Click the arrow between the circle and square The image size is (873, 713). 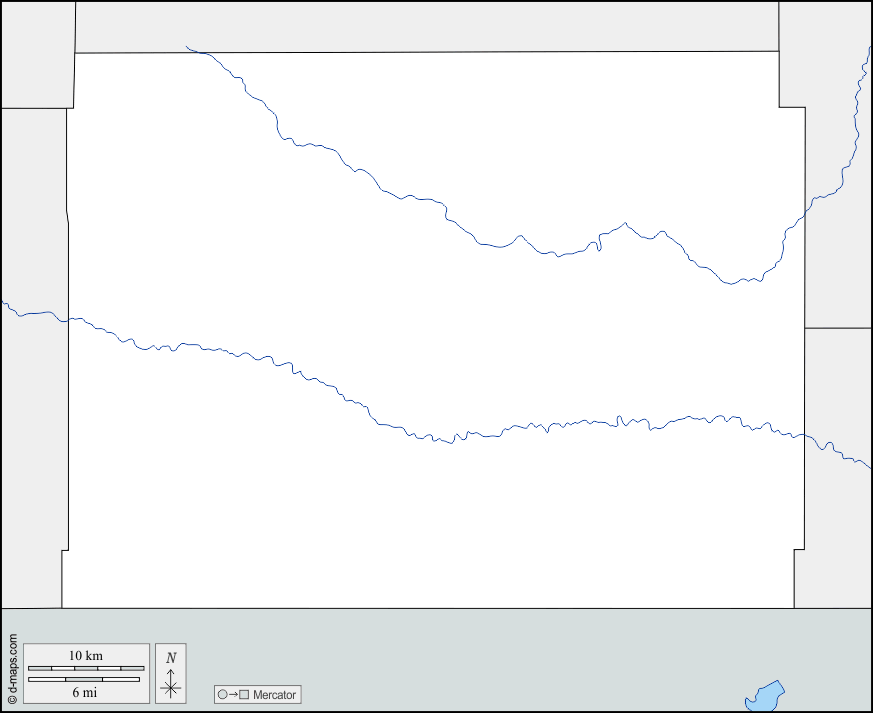(233, 695)
